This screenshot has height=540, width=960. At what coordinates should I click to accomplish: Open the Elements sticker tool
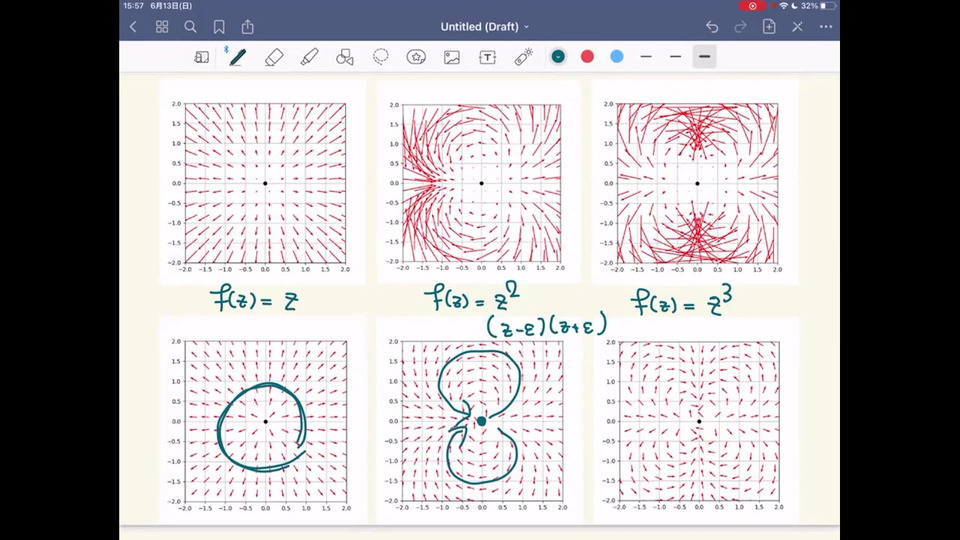(416, 57)
